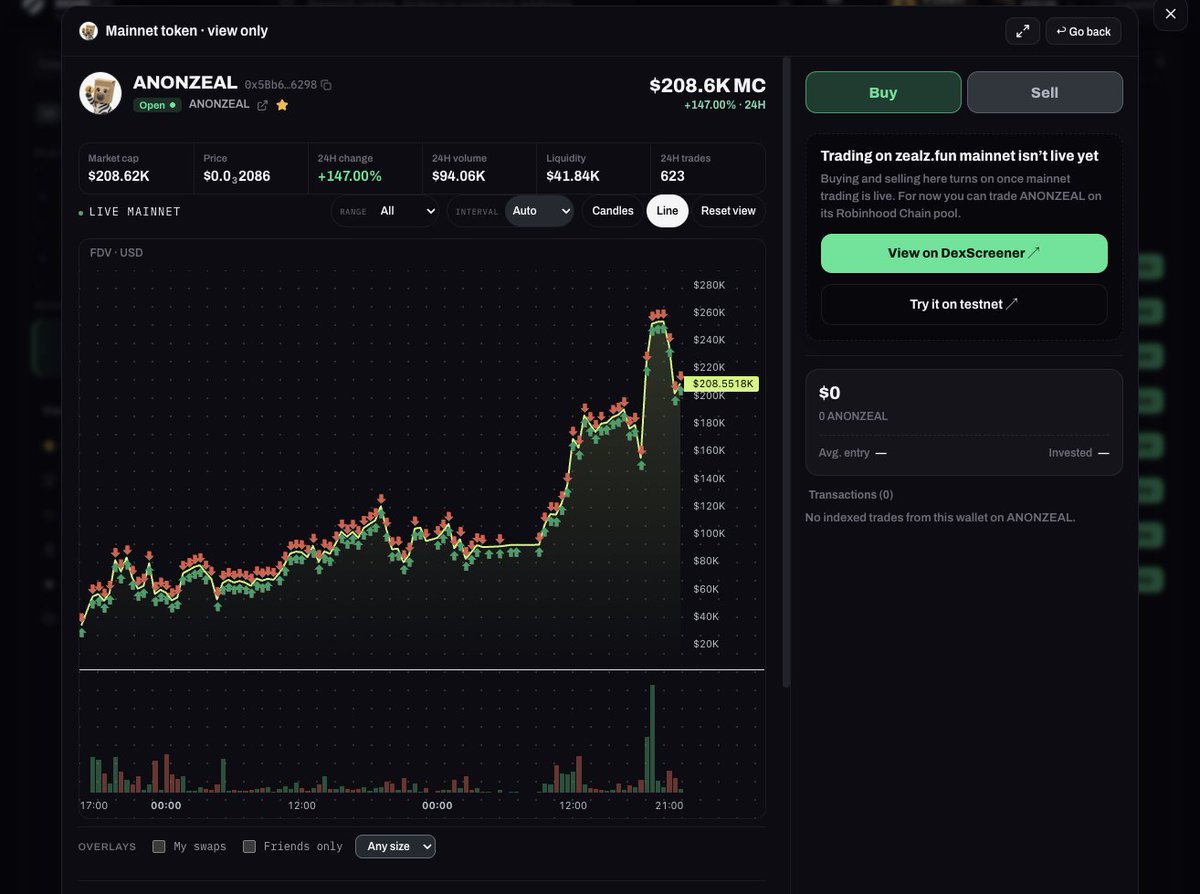The height and width of the screenshot is (894, 1200).
Task: Click Liquidity $41.84K stat
Action: pos(593,168)
